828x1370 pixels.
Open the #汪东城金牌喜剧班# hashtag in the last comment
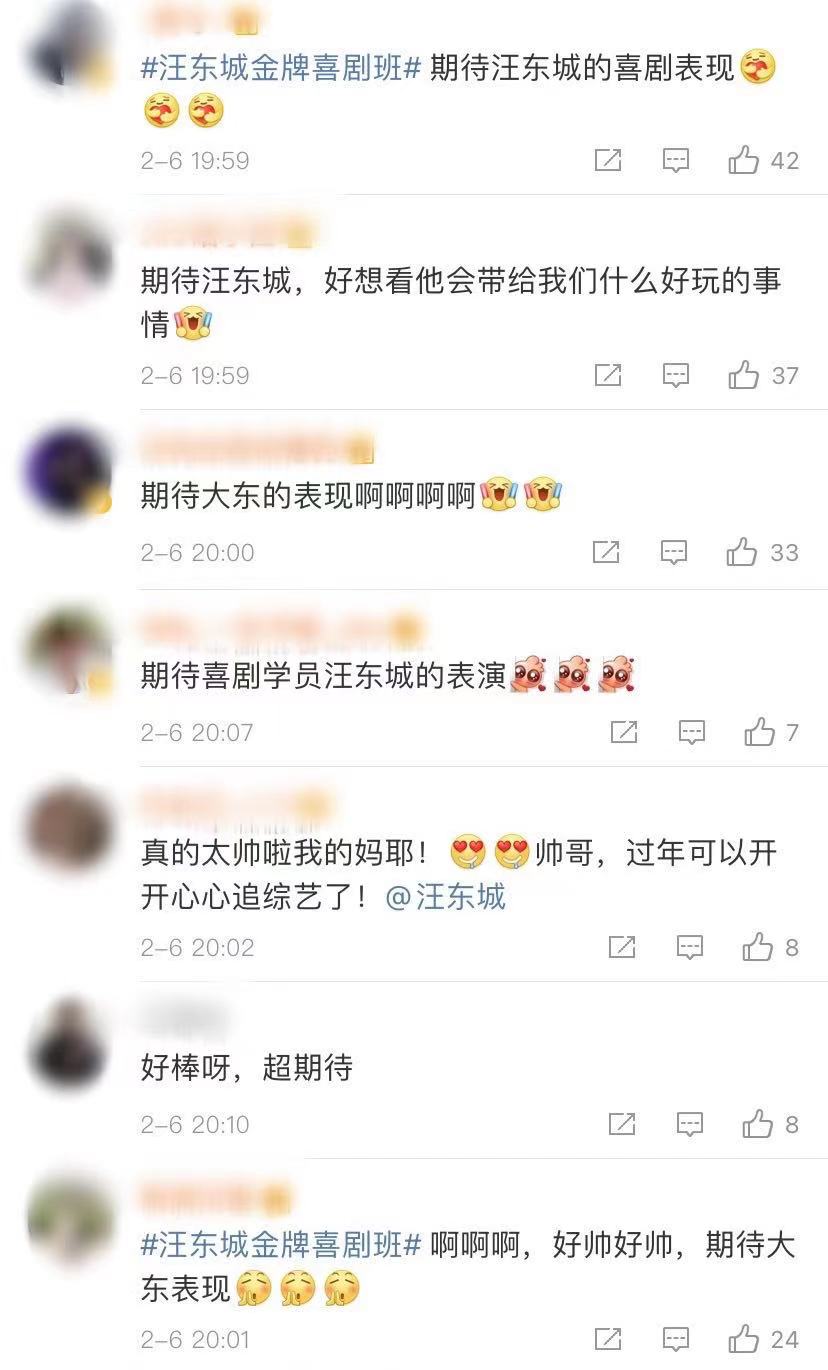pos(281,1245)
